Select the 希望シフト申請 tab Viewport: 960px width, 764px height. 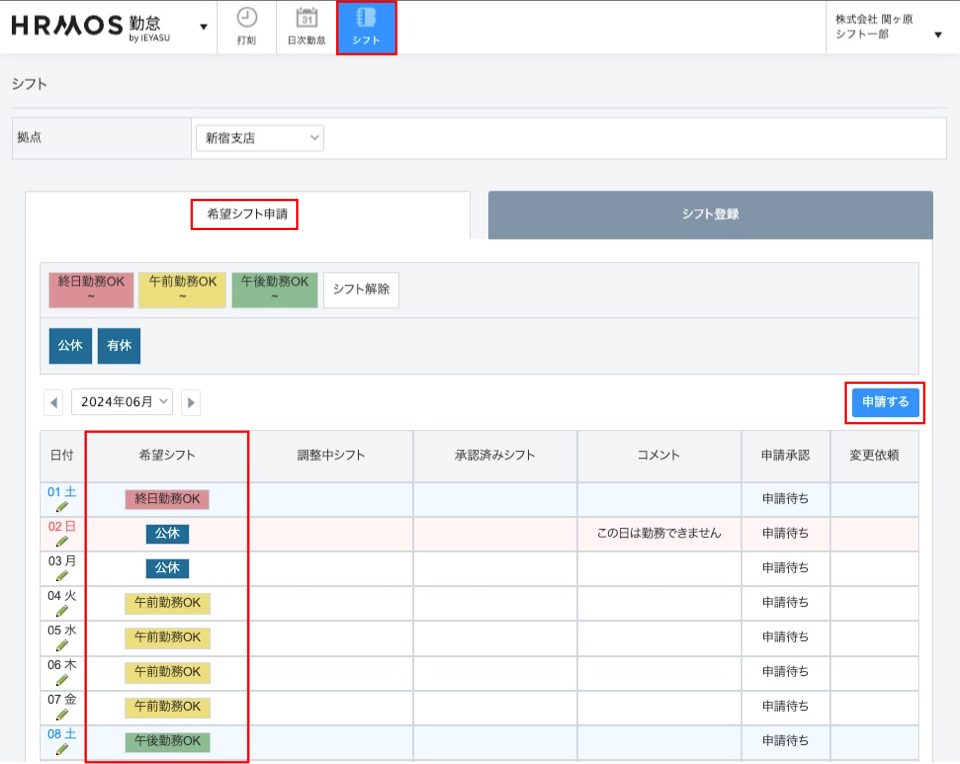[244, 214]
